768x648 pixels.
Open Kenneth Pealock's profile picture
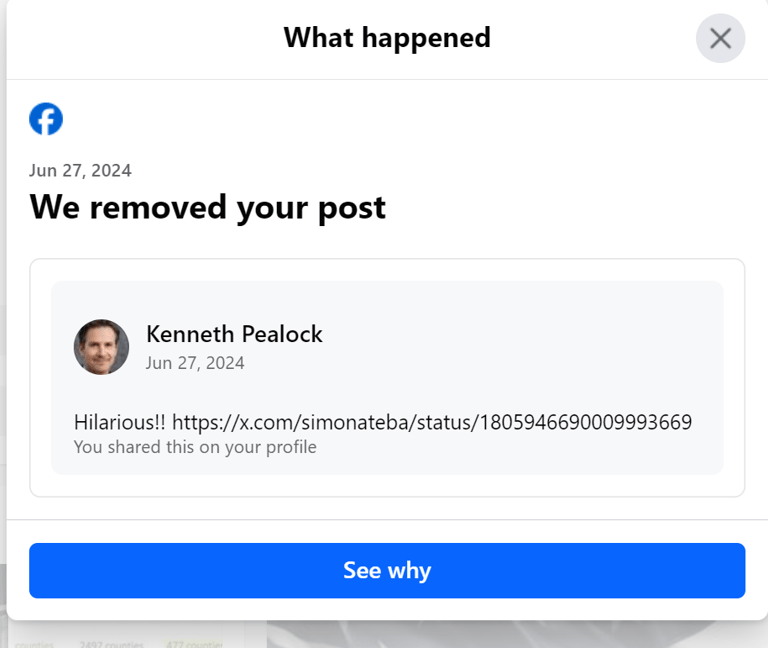click(x=101, y=347)
